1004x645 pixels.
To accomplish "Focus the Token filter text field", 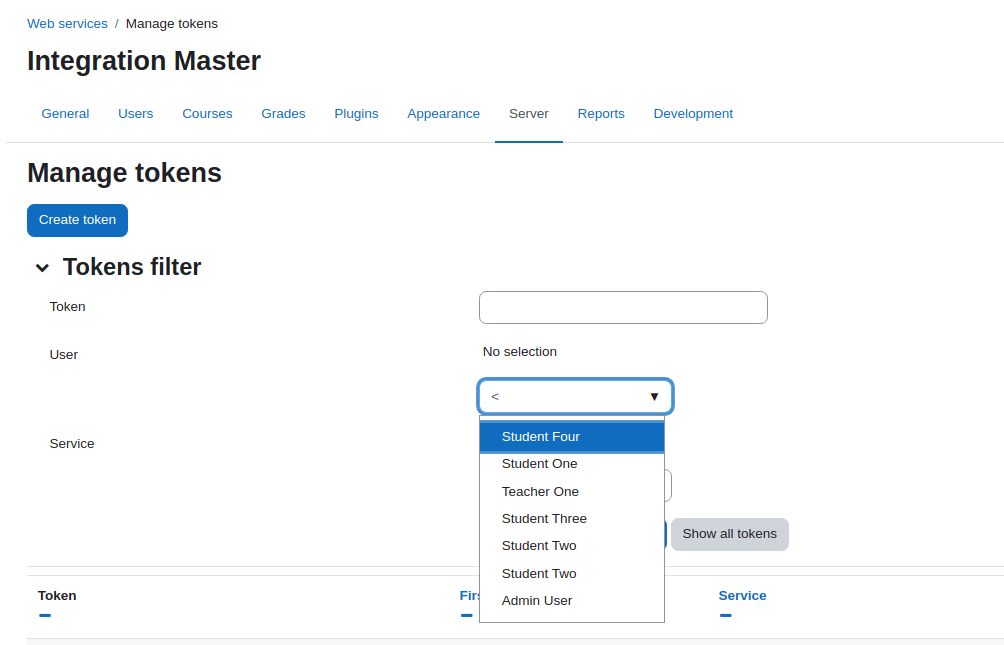I will point(623,307).
